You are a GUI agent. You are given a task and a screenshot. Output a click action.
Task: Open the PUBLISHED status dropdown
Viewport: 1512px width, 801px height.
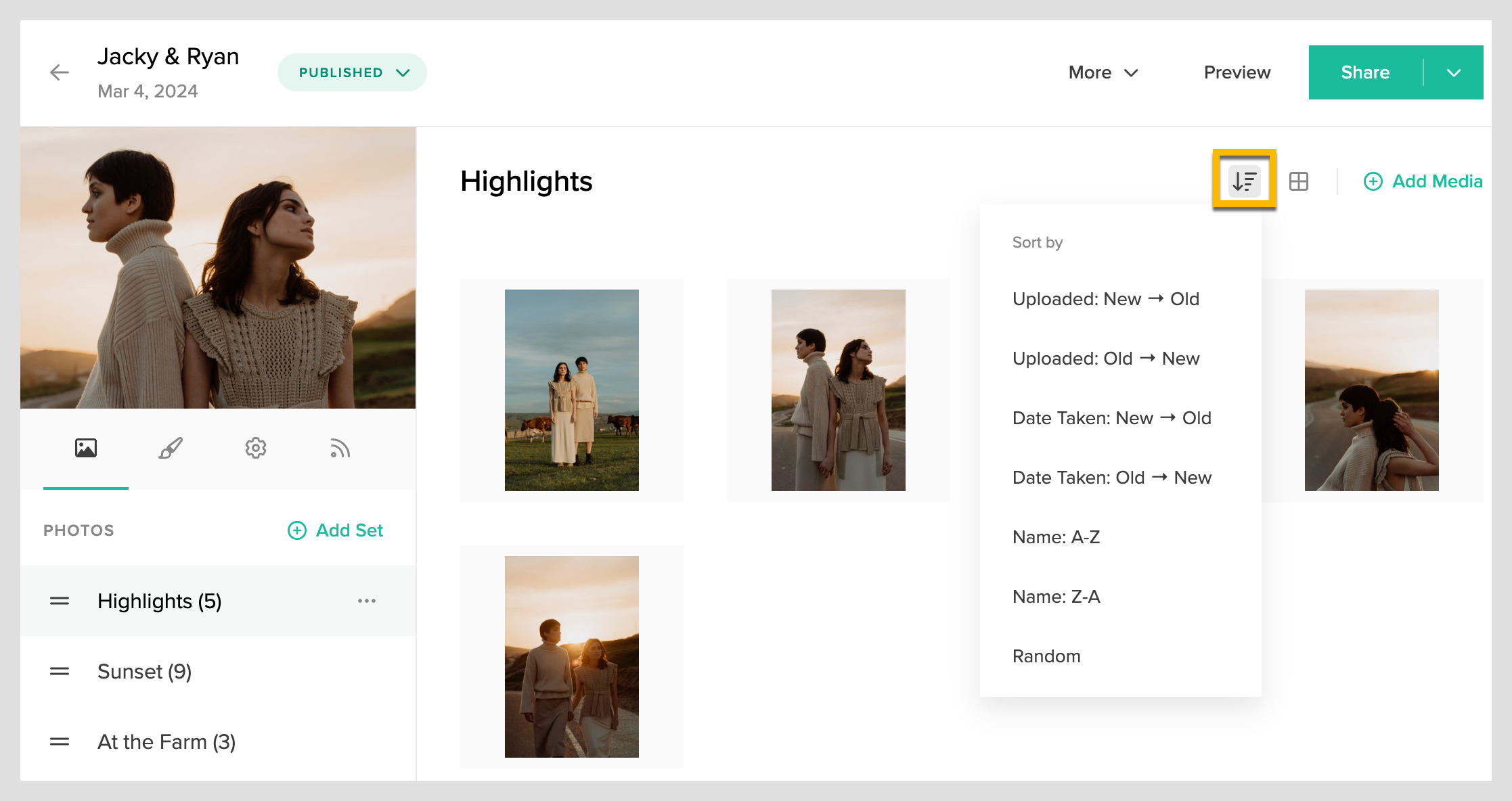point(352,72)
